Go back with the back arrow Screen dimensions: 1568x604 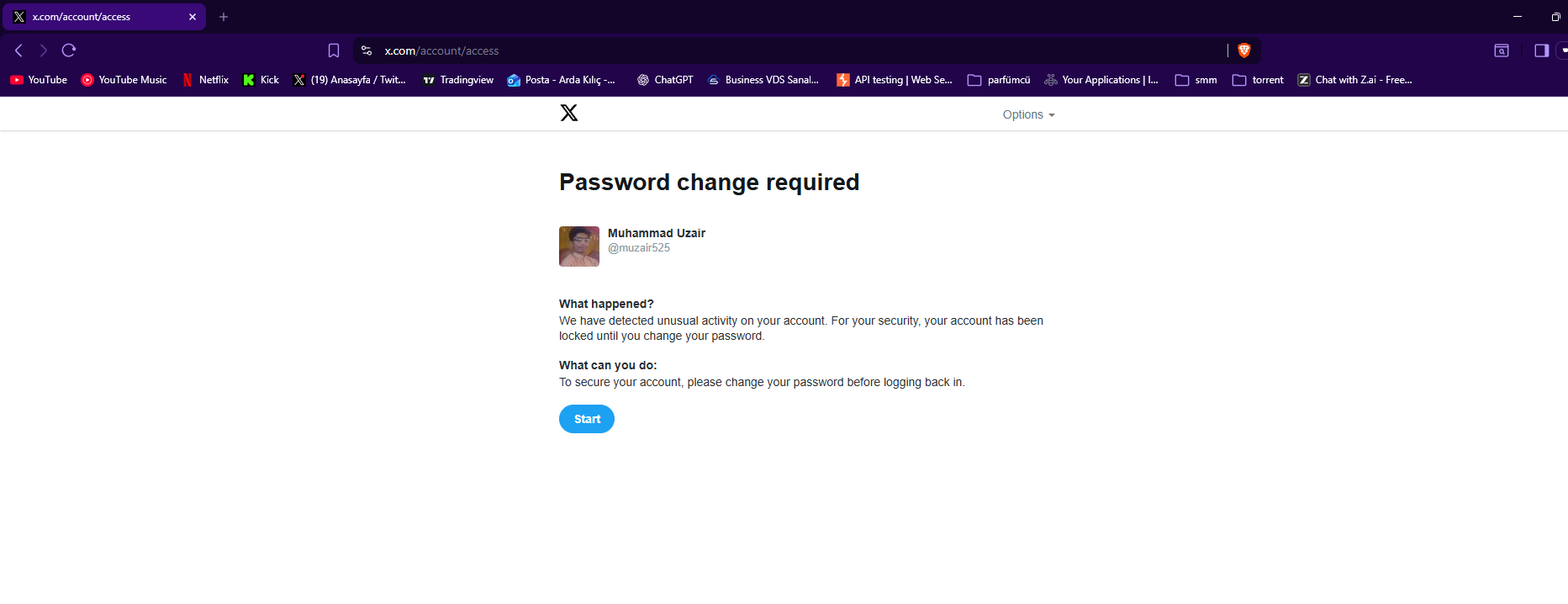pos(18,50)
